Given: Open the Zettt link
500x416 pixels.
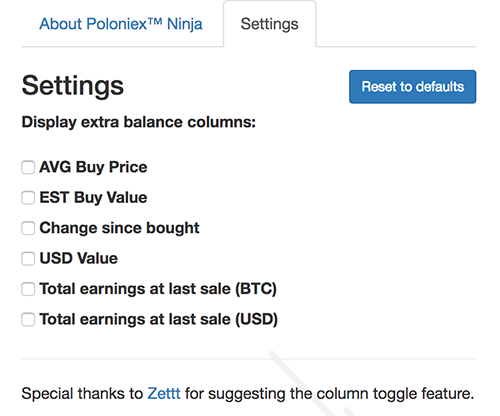Looking at the screenshot, I should coord(164,393).
